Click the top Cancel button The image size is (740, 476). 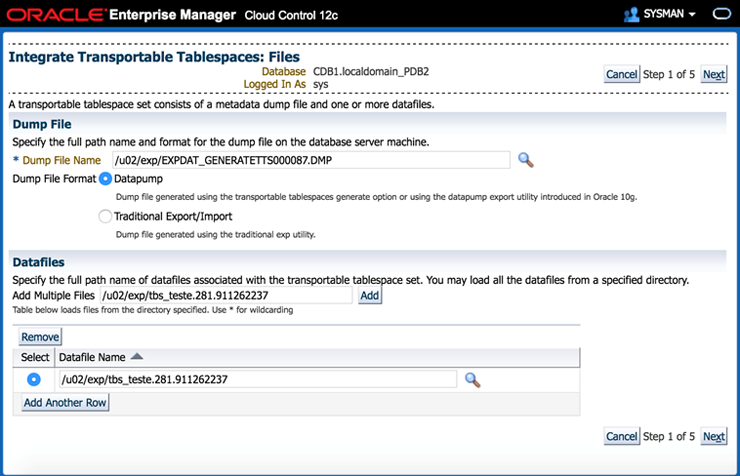(x=621, y=74)
